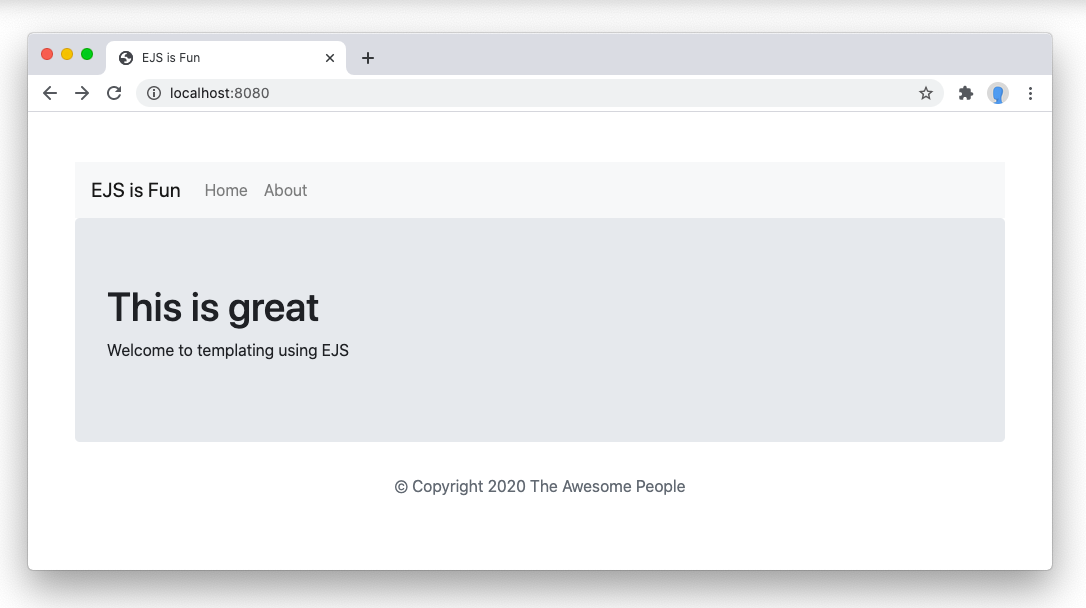Click the browser forward arrow
1086x608 pixels.
tap(82, 93)
